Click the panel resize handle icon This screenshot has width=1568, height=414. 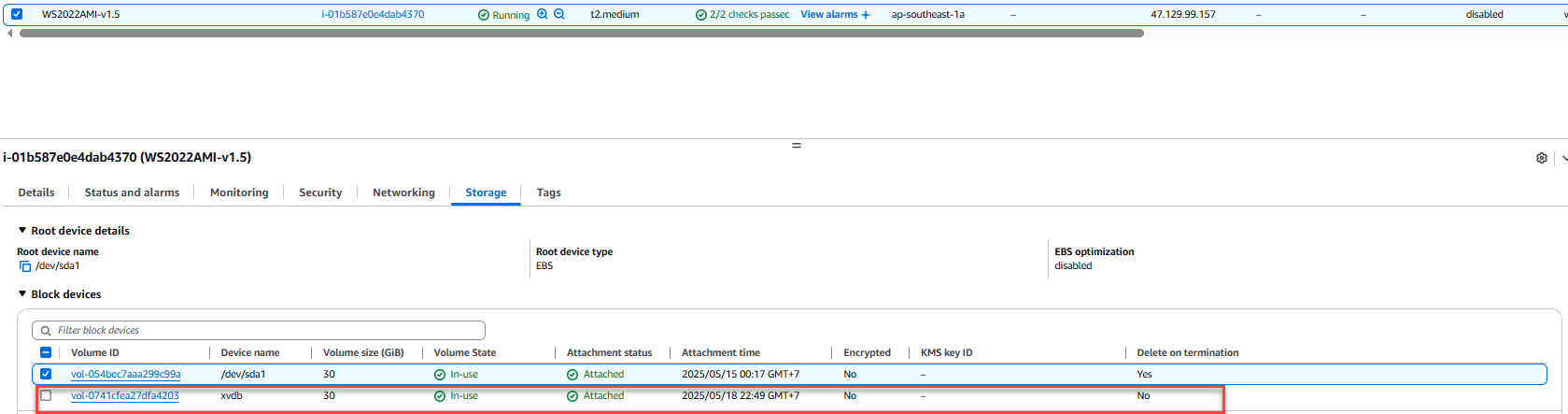[x=797, y=146]
